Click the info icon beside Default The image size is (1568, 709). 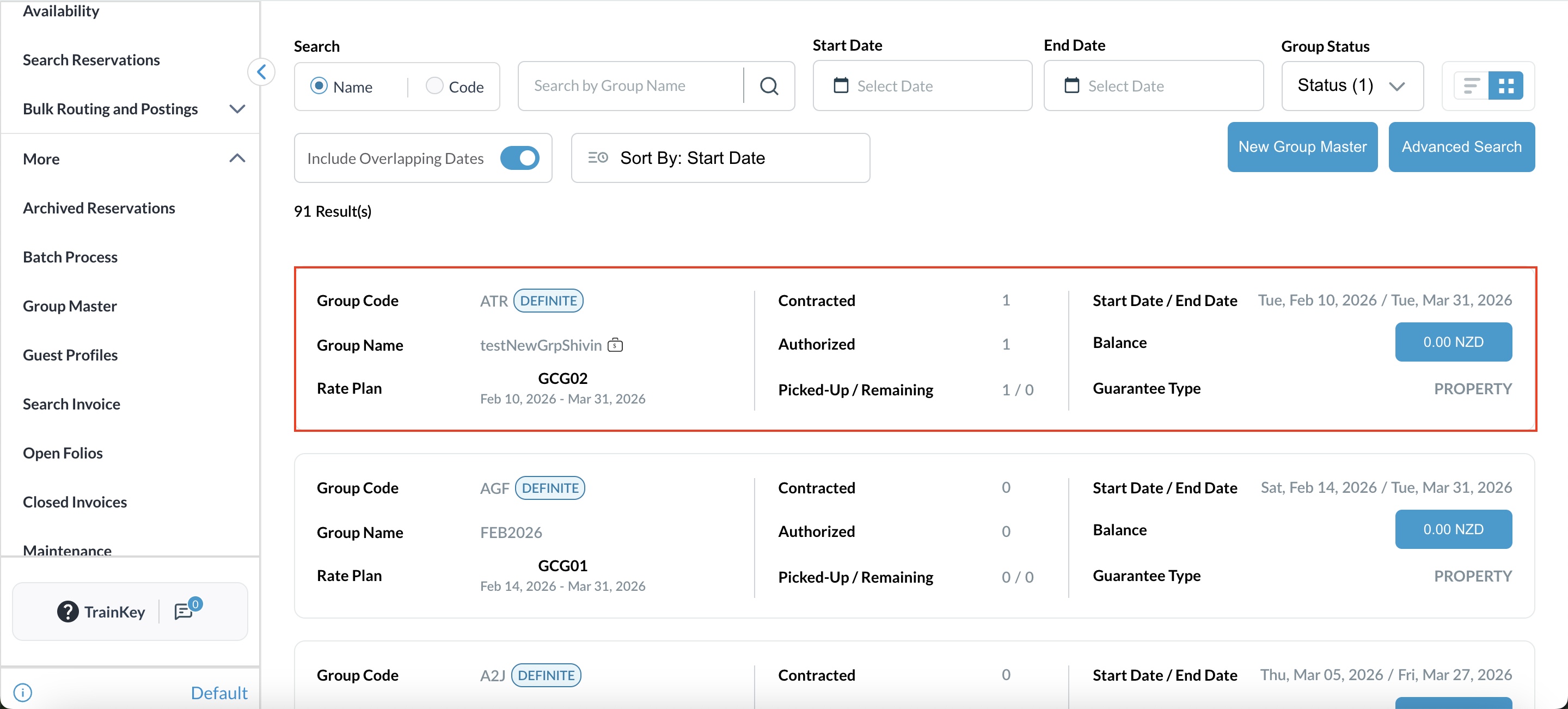click(22, 692)
